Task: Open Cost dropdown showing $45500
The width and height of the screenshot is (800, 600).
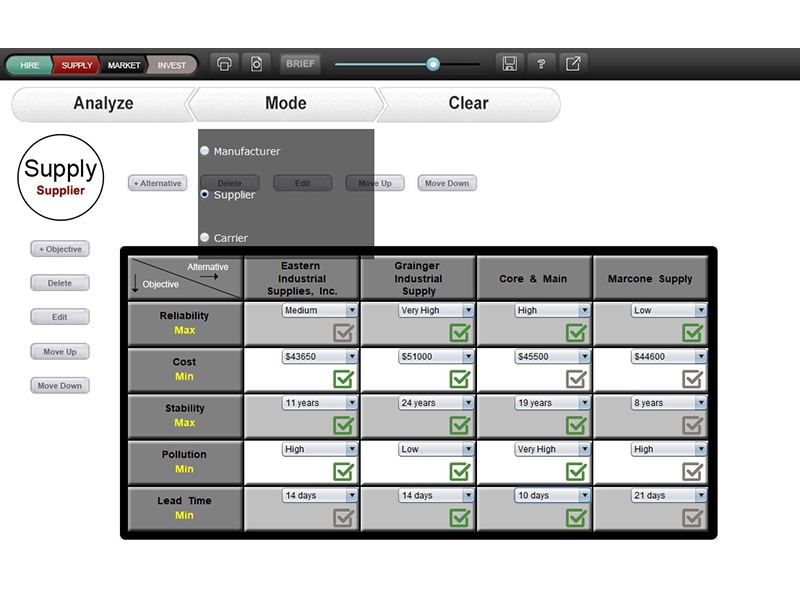Action: 553,357
